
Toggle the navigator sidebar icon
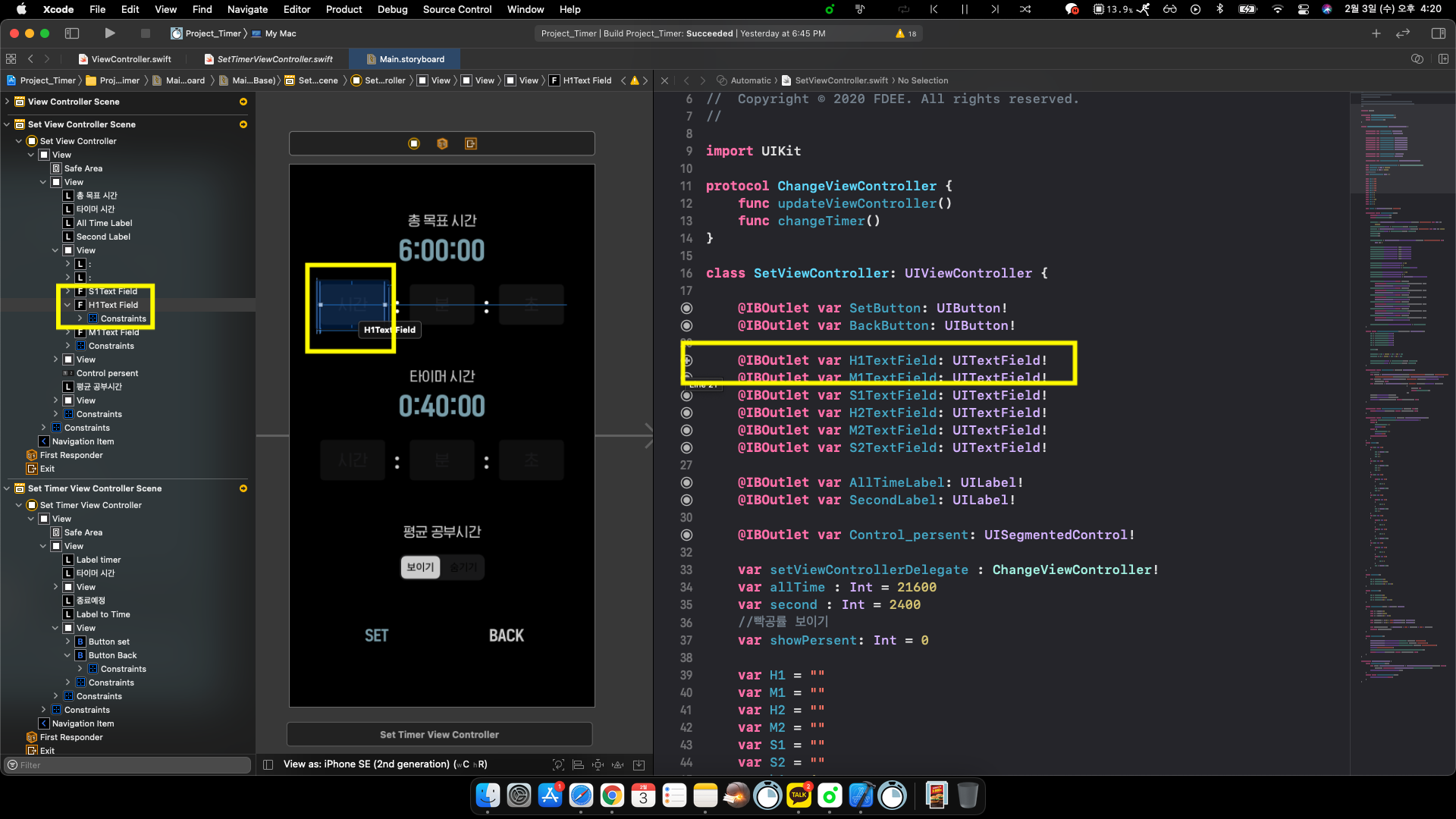72,33
